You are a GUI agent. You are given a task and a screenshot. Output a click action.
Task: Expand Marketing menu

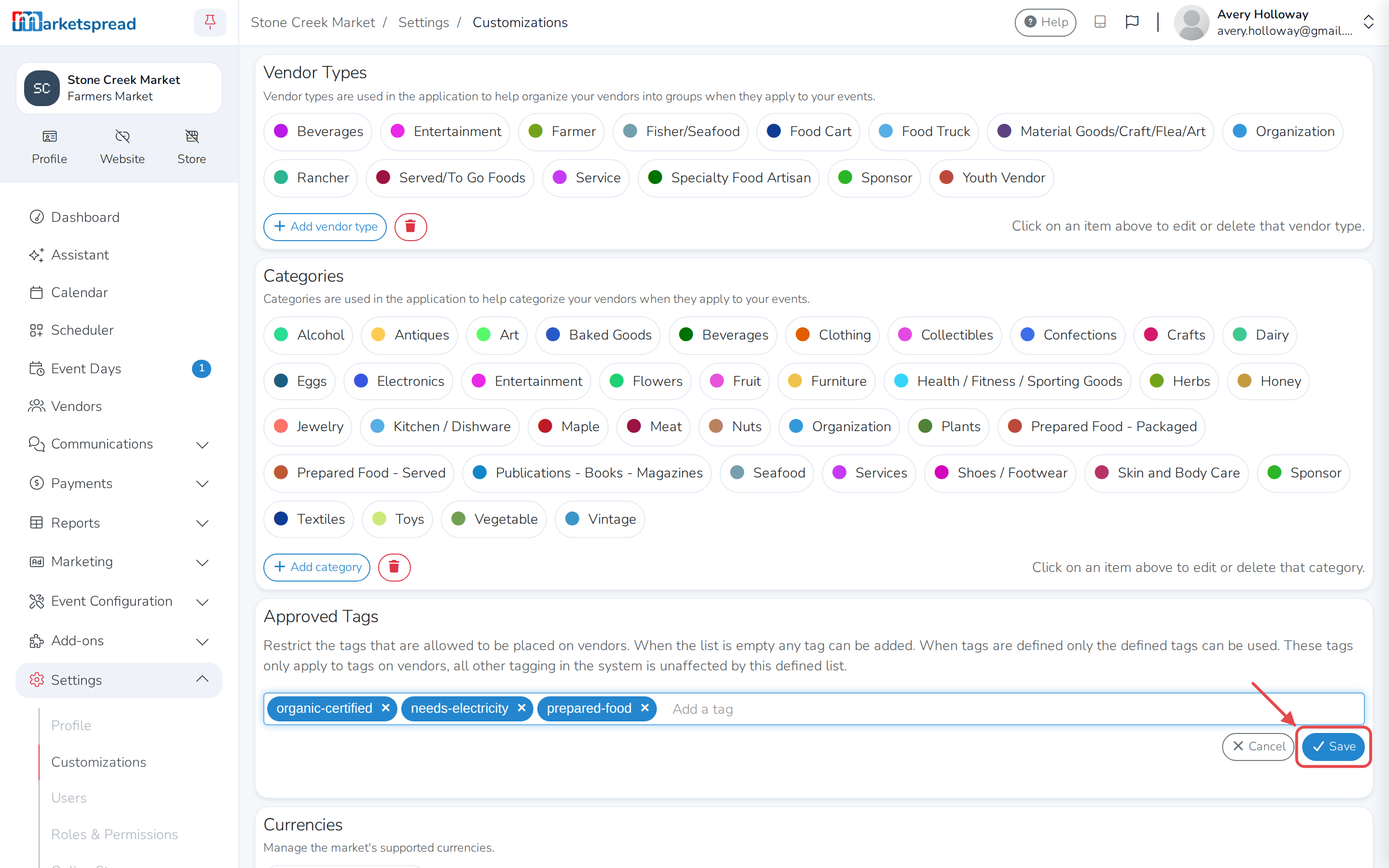pyautogui.click(x=119, y=561)
